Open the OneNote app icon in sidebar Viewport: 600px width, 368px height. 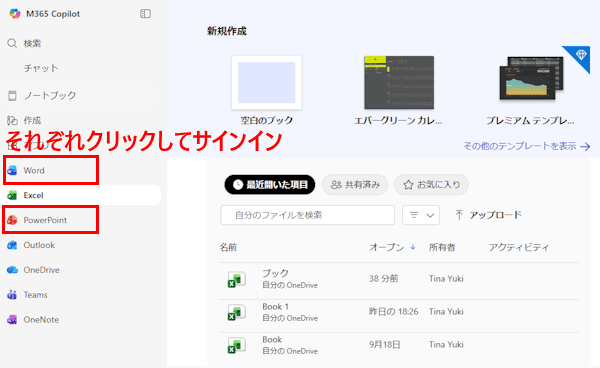coord(12,319)
